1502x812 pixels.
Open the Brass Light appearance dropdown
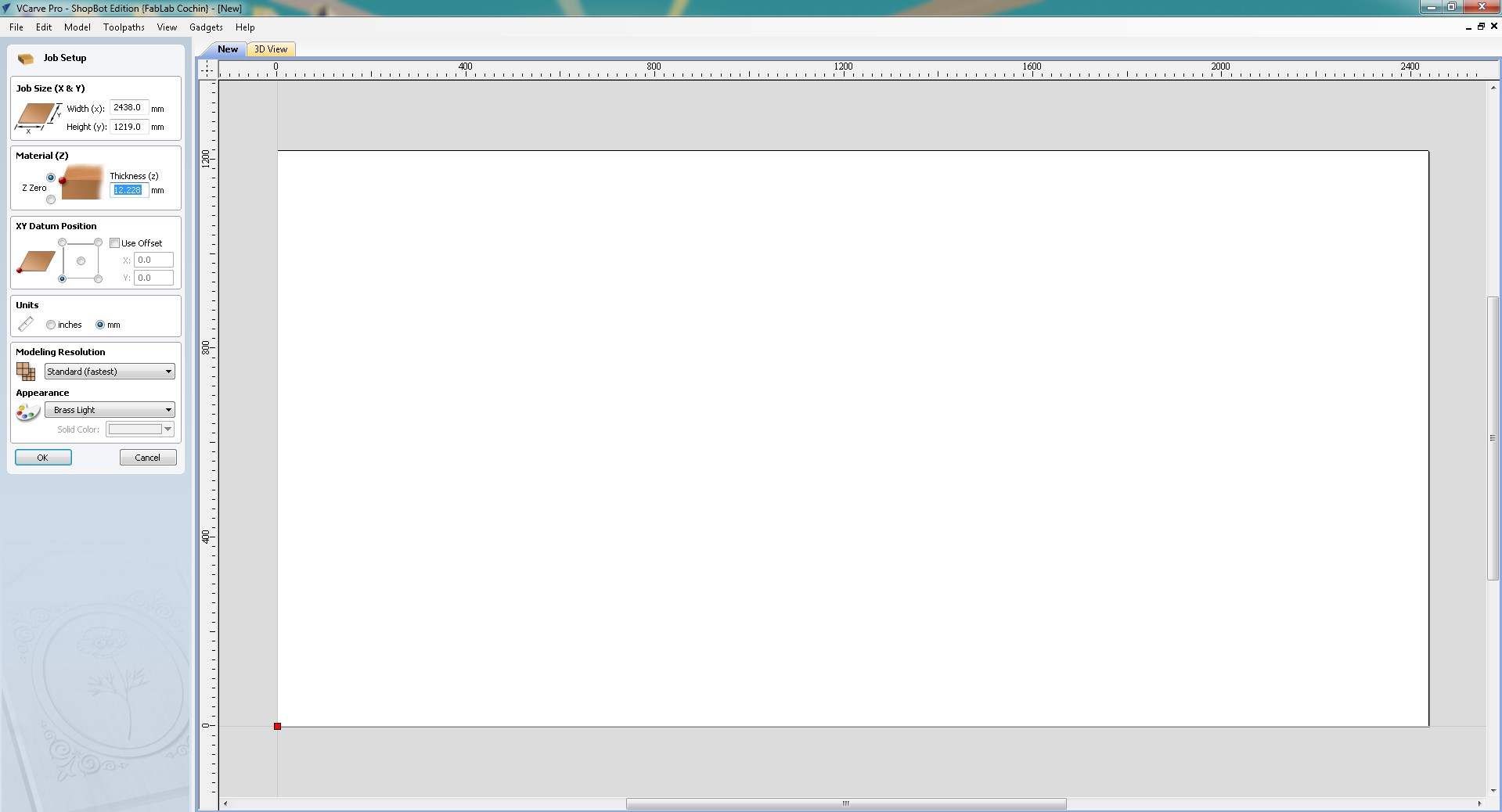[x=168, y=409]
